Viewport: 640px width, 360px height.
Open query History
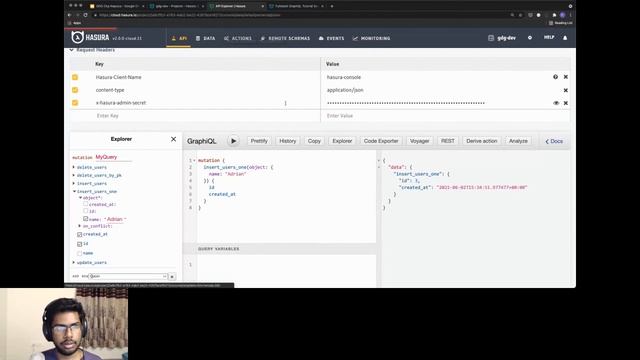coord(287,141)
